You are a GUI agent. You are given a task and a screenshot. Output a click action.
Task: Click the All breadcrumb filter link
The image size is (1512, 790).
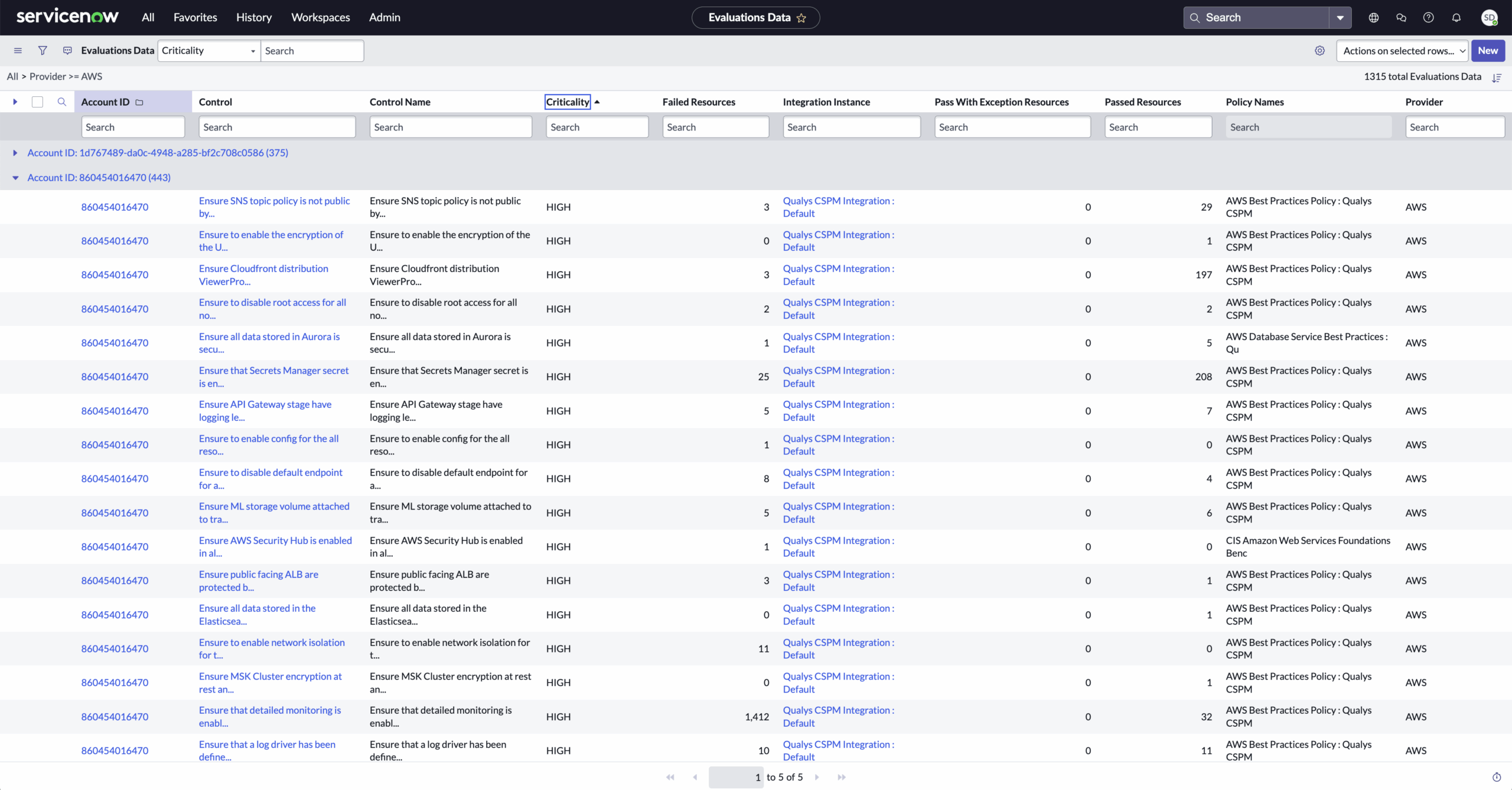[12, 76]
